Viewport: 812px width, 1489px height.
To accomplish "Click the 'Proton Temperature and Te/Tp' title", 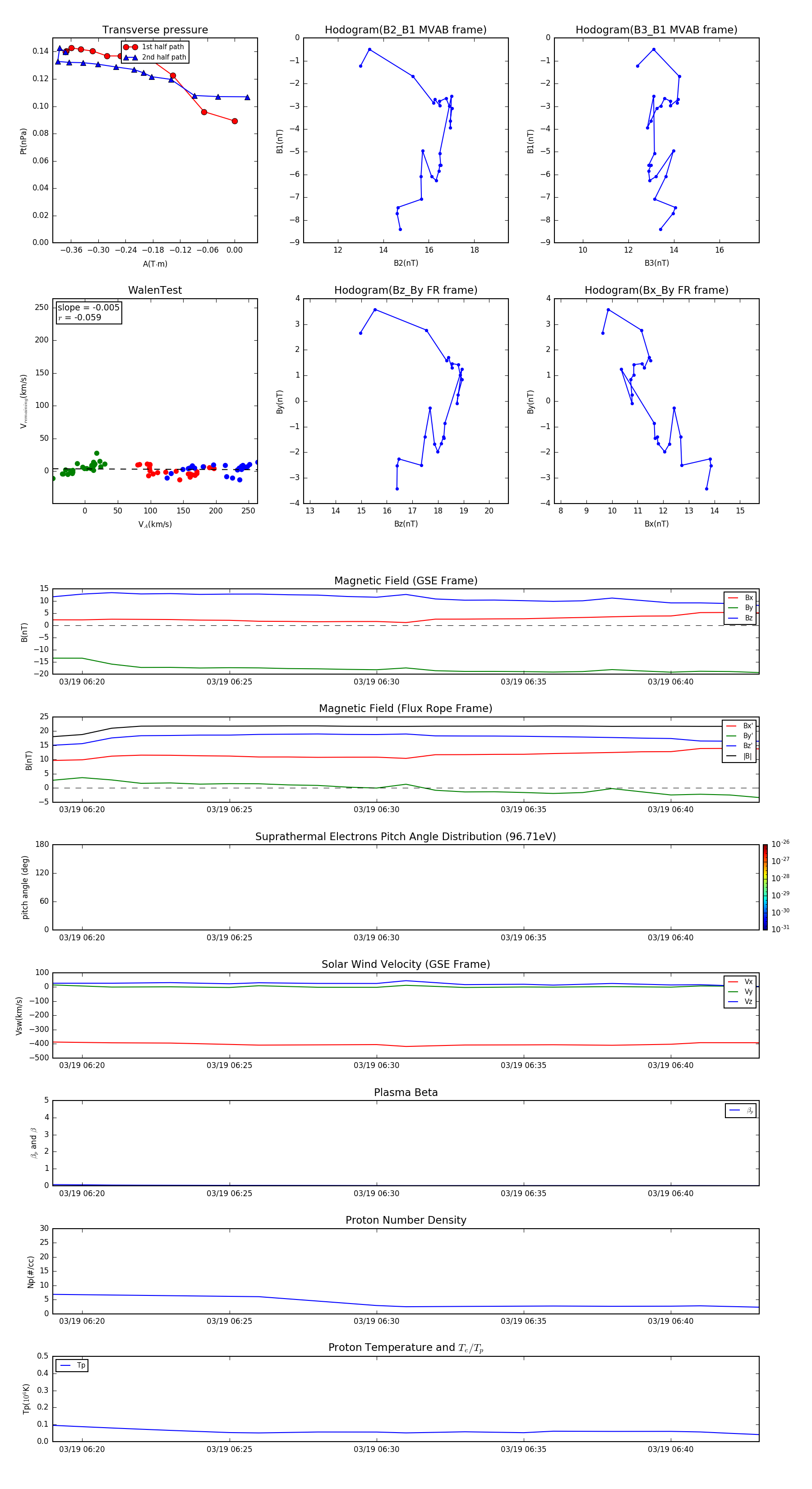I will point(406,1348).
